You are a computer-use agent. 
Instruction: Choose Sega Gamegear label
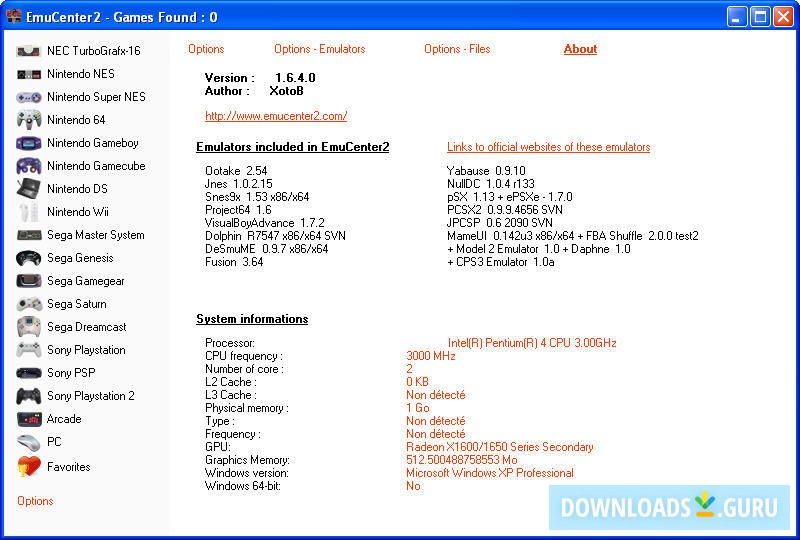[x=86, y=281]
